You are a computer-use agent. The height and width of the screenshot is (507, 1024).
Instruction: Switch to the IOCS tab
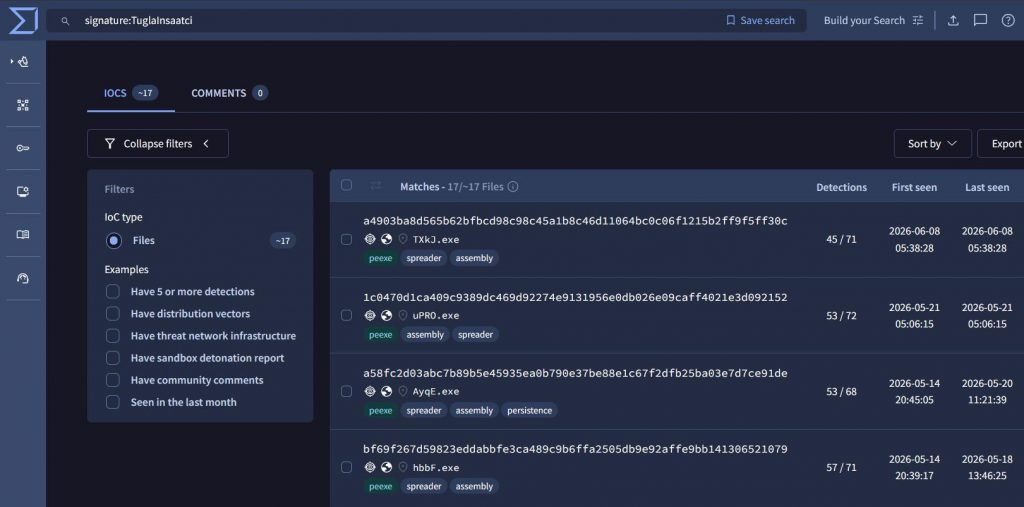(131, 93)
